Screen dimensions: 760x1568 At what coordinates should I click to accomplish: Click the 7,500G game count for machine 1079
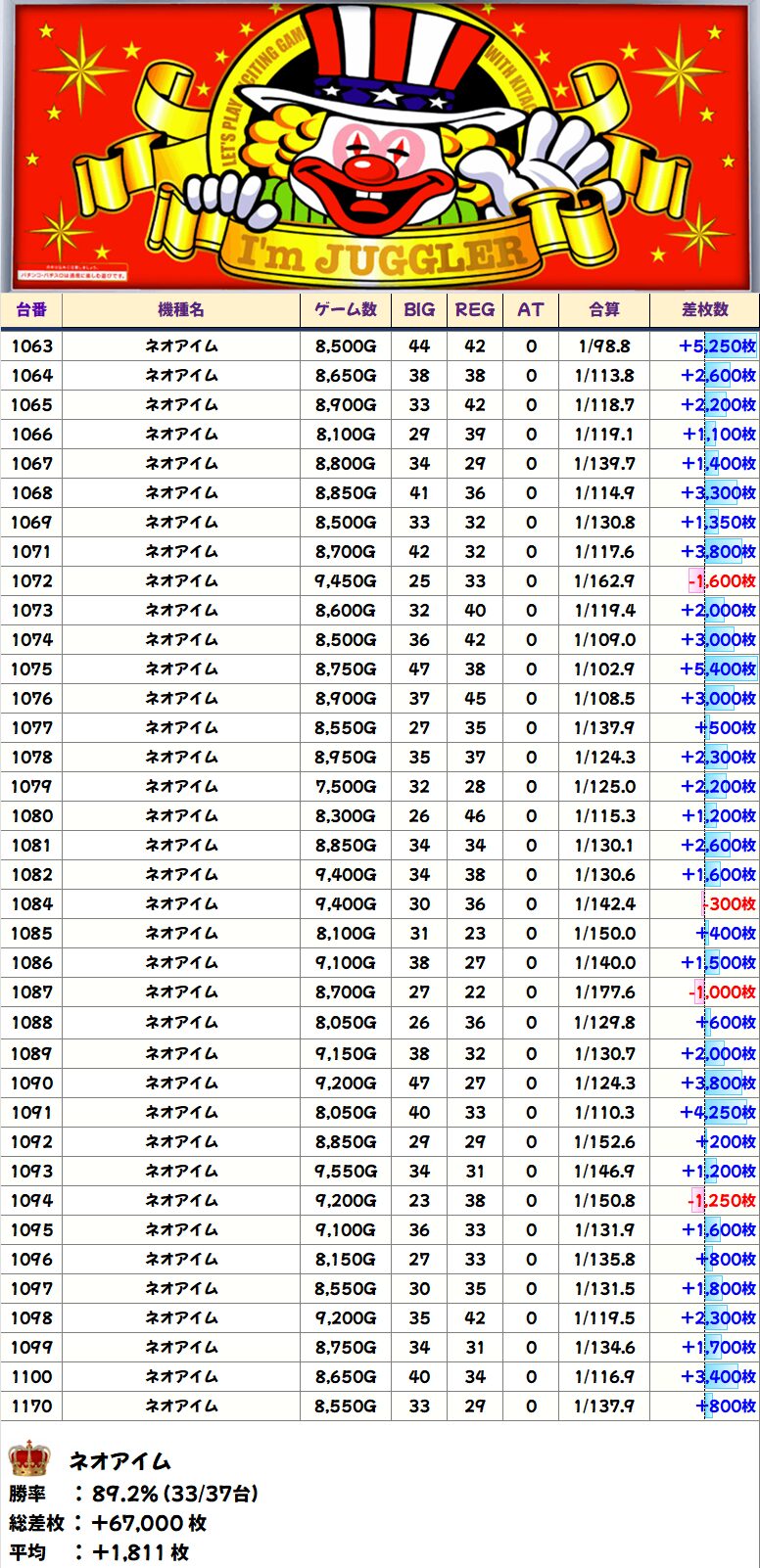345,787
